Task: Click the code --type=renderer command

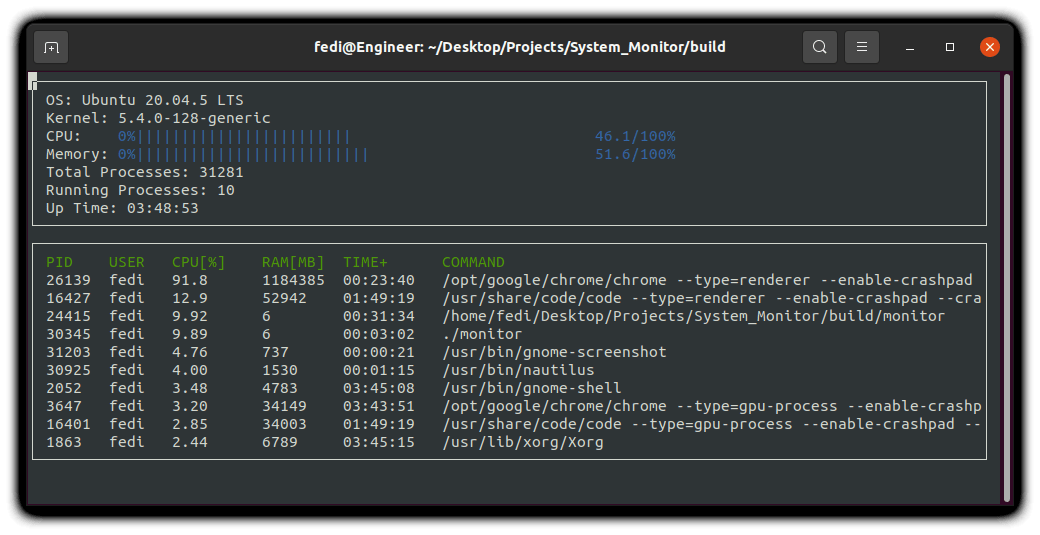Action: click(x=712, y=298)
